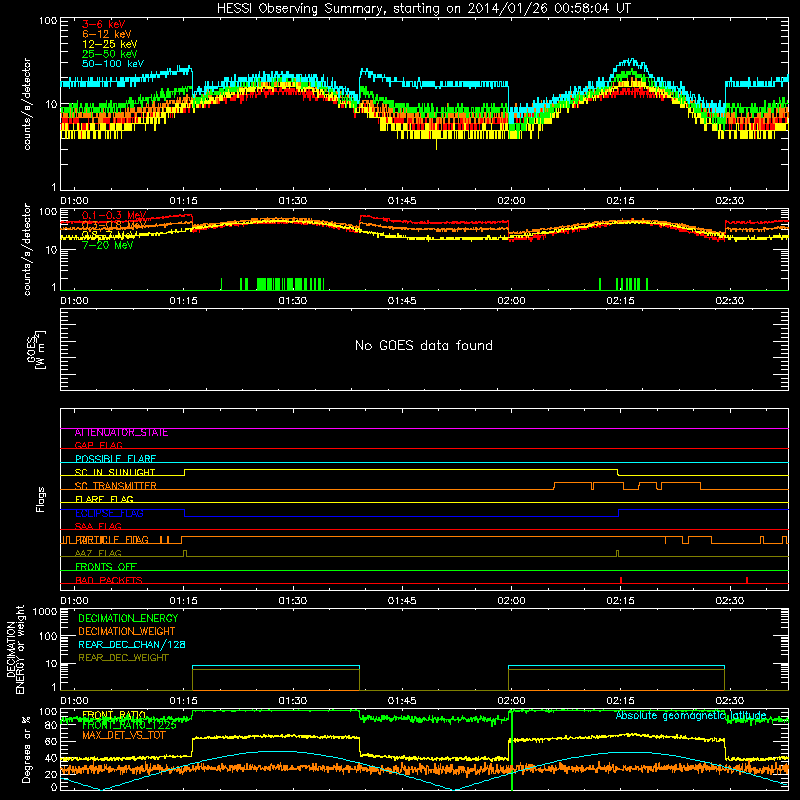Click the DECIMATION_ENERGY legend label
Image resolution: width=800 pixels, height=800 pixels.
[x=128, y=618]
